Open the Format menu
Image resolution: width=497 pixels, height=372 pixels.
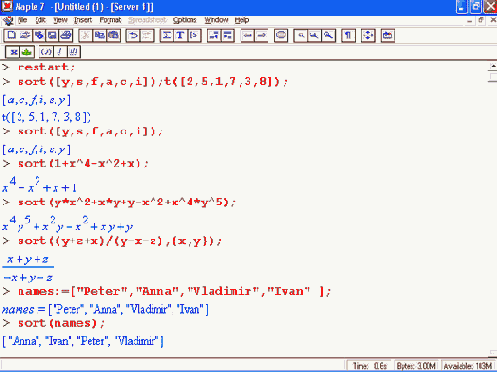(x=110, y=20)
